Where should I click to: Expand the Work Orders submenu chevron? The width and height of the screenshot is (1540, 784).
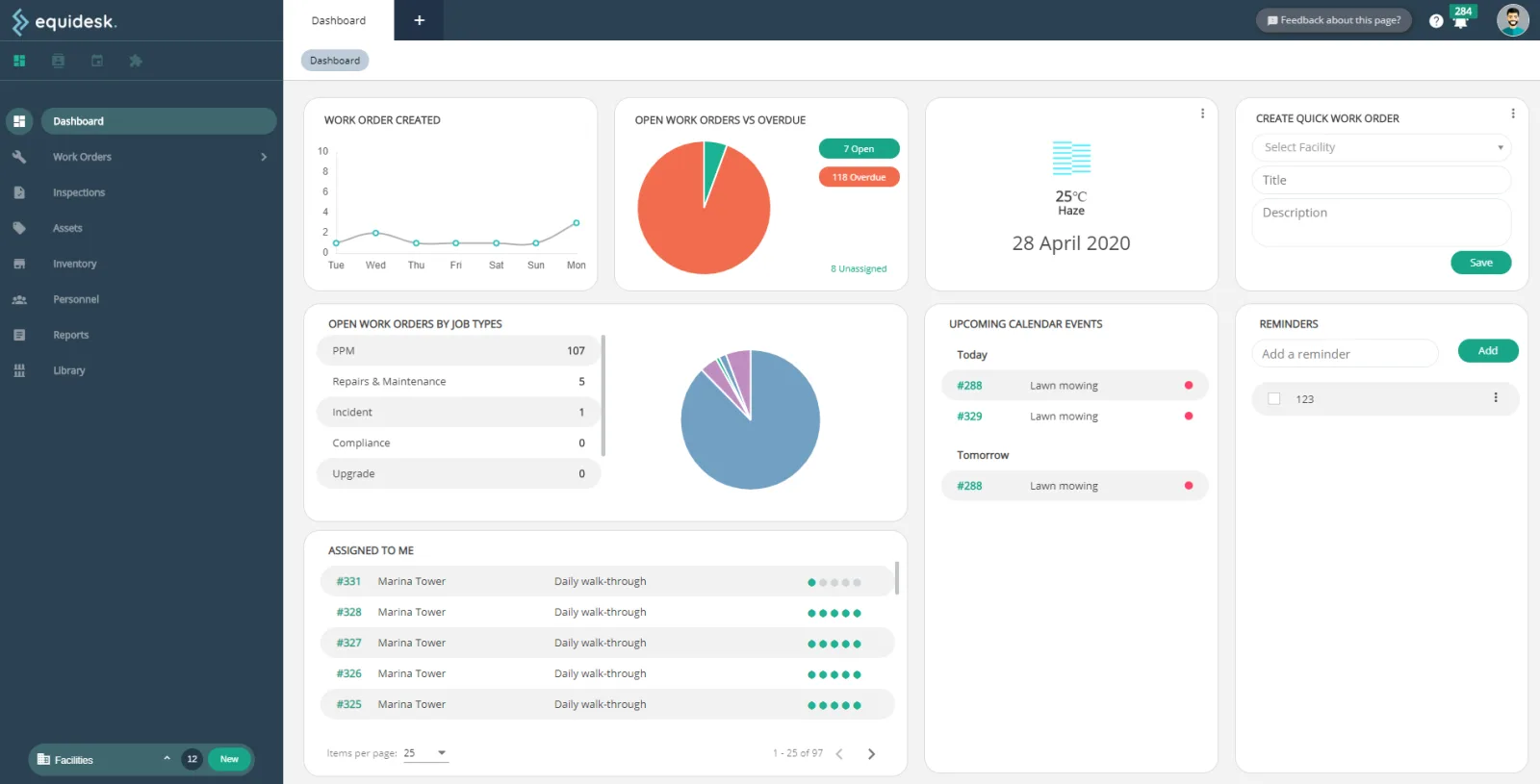[264, 157]
